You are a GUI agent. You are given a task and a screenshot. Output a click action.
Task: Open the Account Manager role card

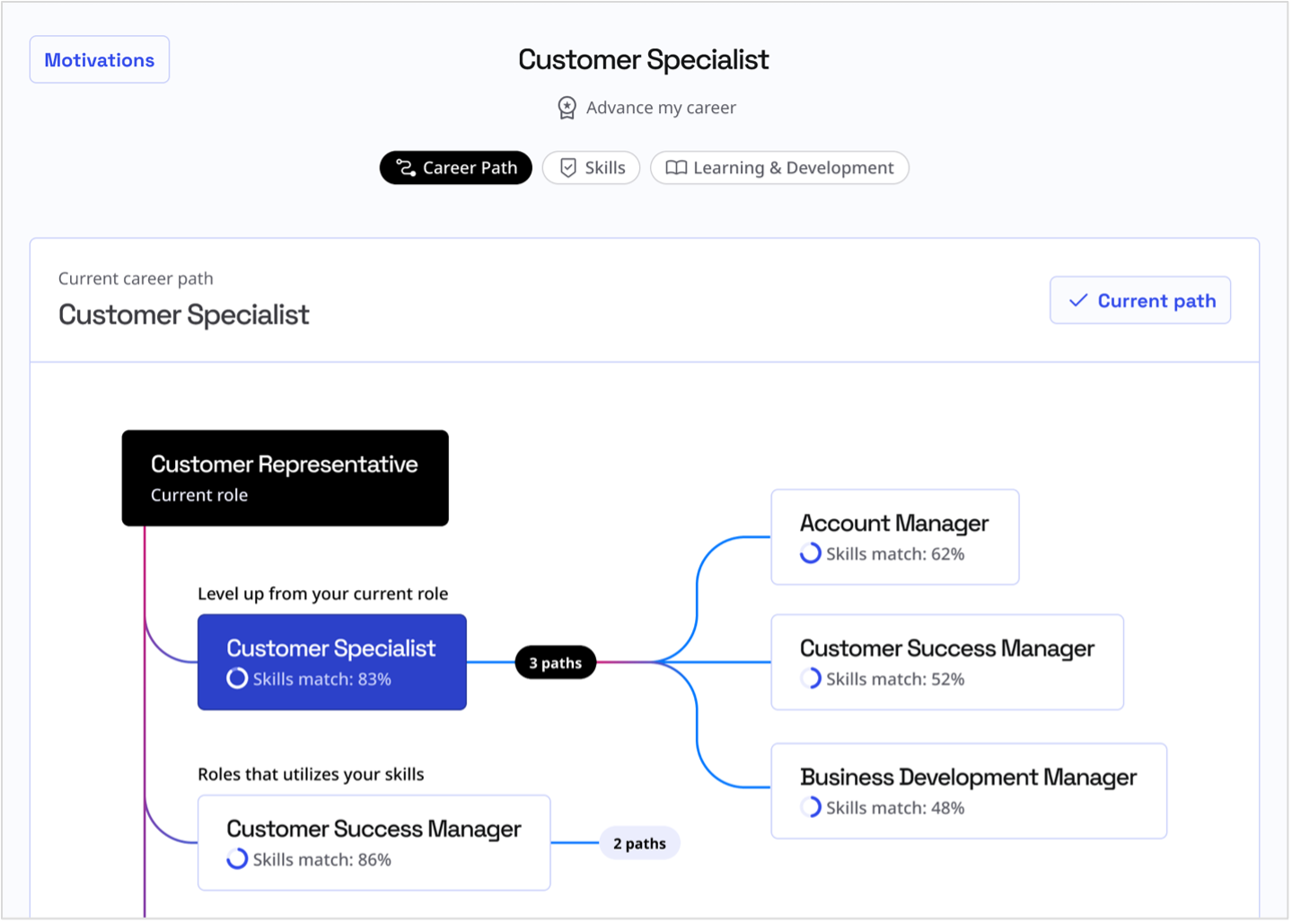tap(895, 537)
